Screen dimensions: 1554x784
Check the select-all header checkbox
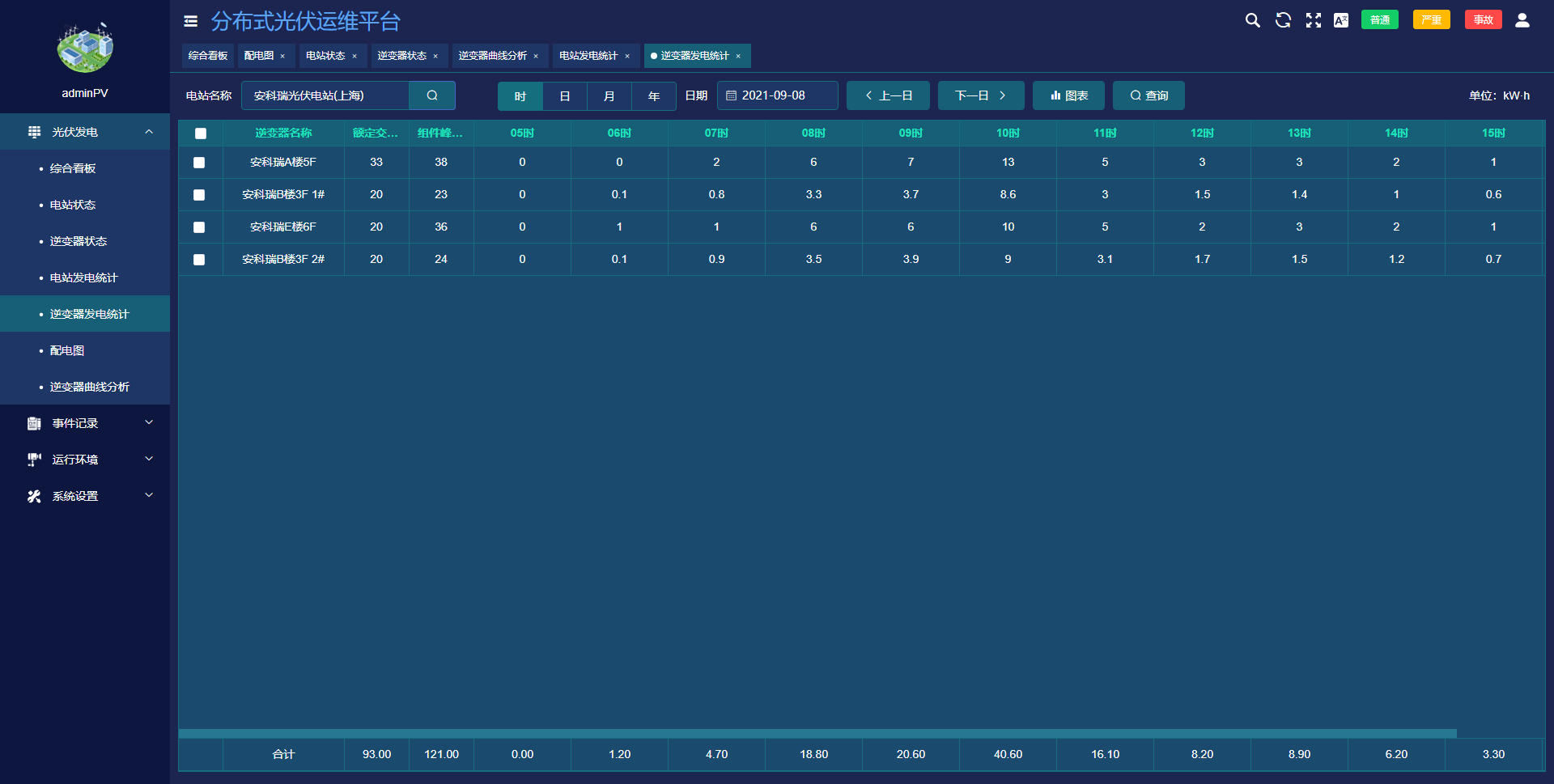point(201,133)
